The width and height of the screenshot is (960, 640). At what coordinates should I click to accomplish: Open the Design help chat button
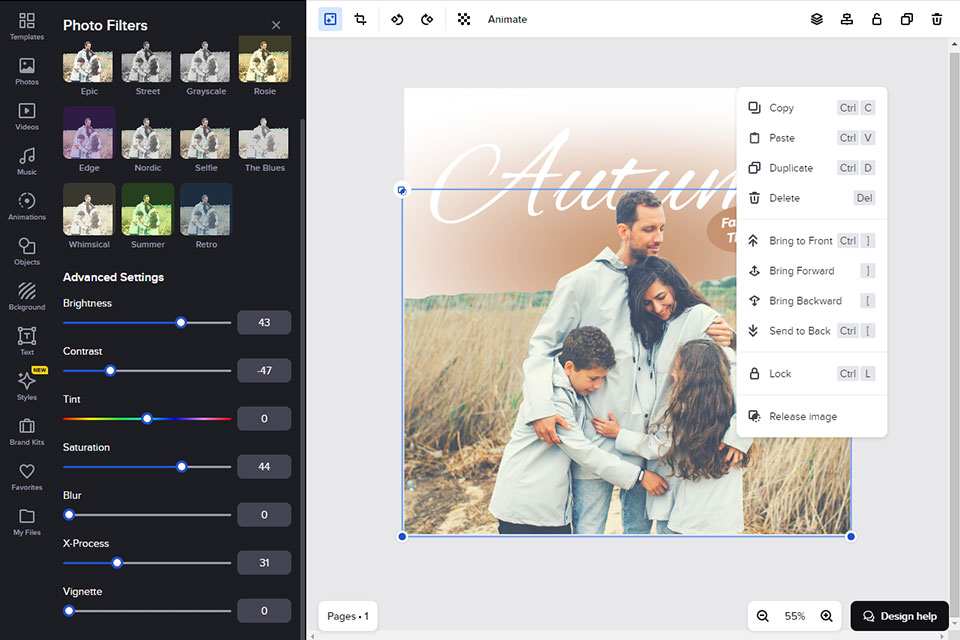point(899,616)
